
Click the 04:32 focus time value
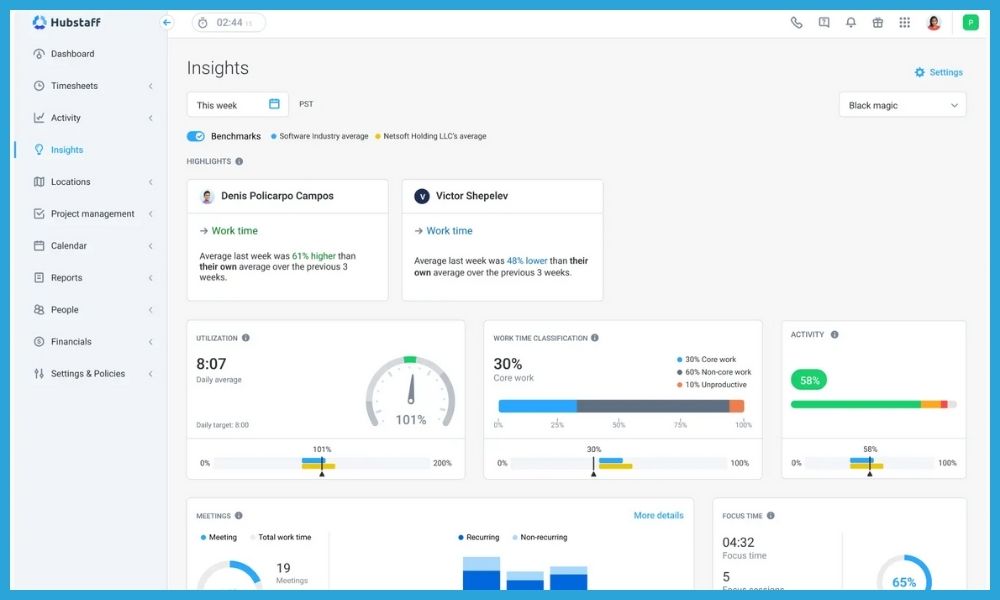(738, 543)
